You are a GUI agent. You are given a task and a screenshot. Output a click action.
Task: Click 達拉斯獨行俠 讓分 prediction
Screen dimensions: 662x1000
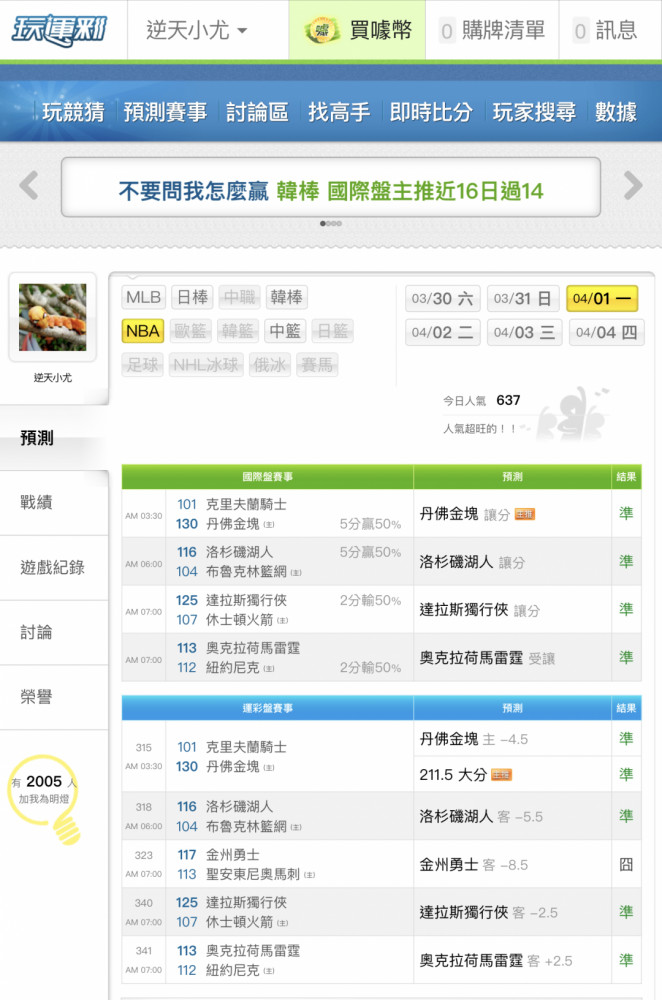click(x=480, y=610)
